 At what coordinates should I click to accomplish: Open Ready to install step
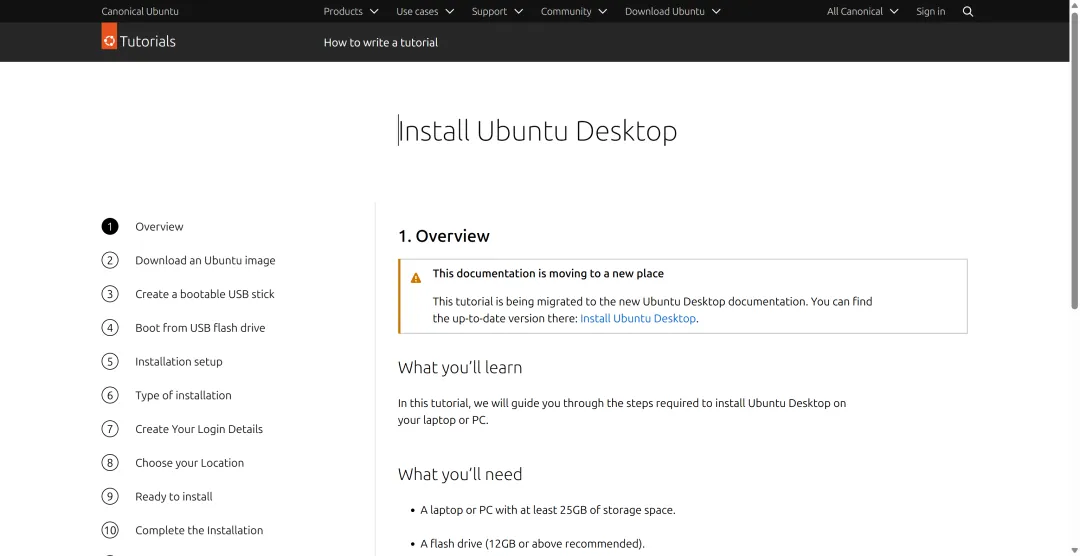[x=174, y=497]
